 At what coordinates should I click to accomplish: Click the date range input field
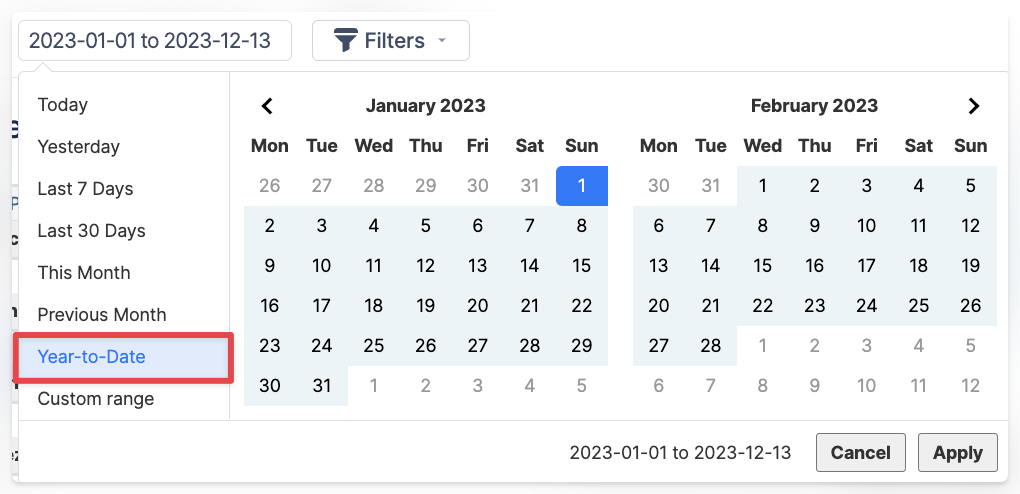click(x=155, y=41)
